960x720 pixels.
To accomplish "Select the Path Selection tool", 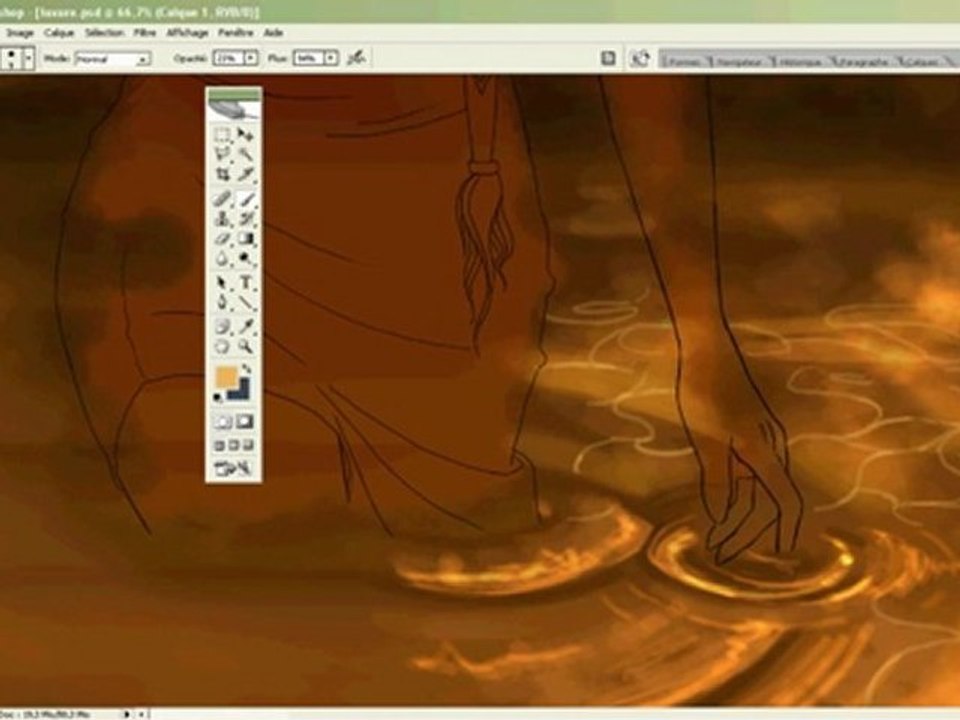I will coord(222,283).
